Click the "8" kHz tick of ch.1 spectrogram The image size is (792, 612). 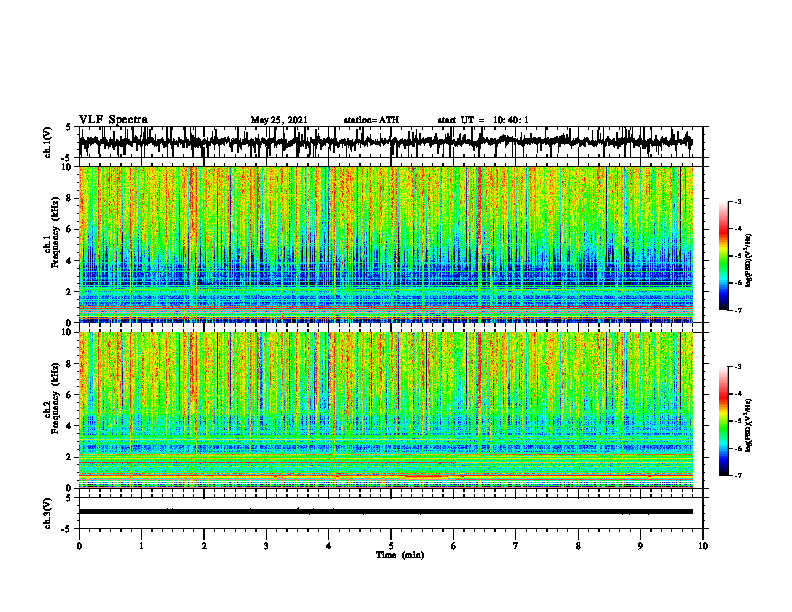click(x=70, y=198)
